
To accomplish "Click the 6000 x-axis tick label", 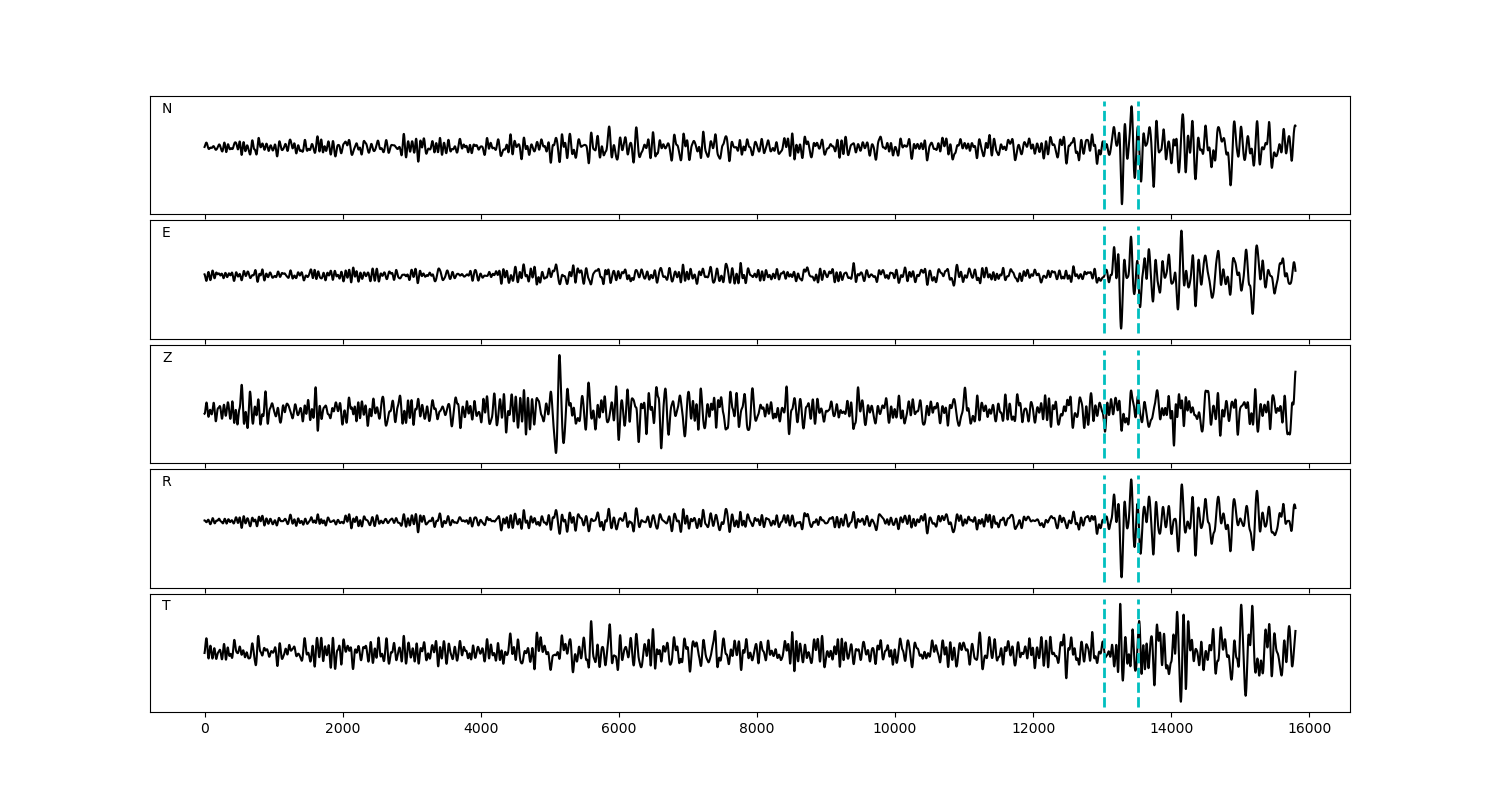I will pyautogui.click(x=619, y=730).
